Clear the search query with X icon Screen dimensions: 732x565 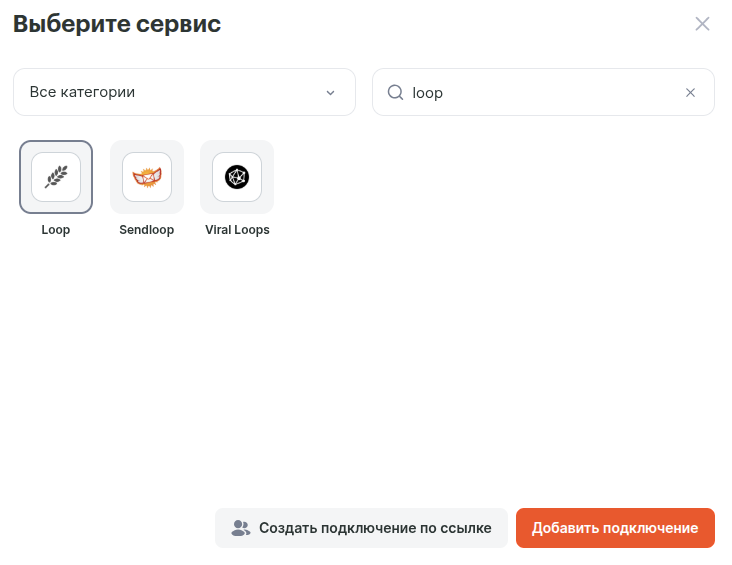point(690,92)
